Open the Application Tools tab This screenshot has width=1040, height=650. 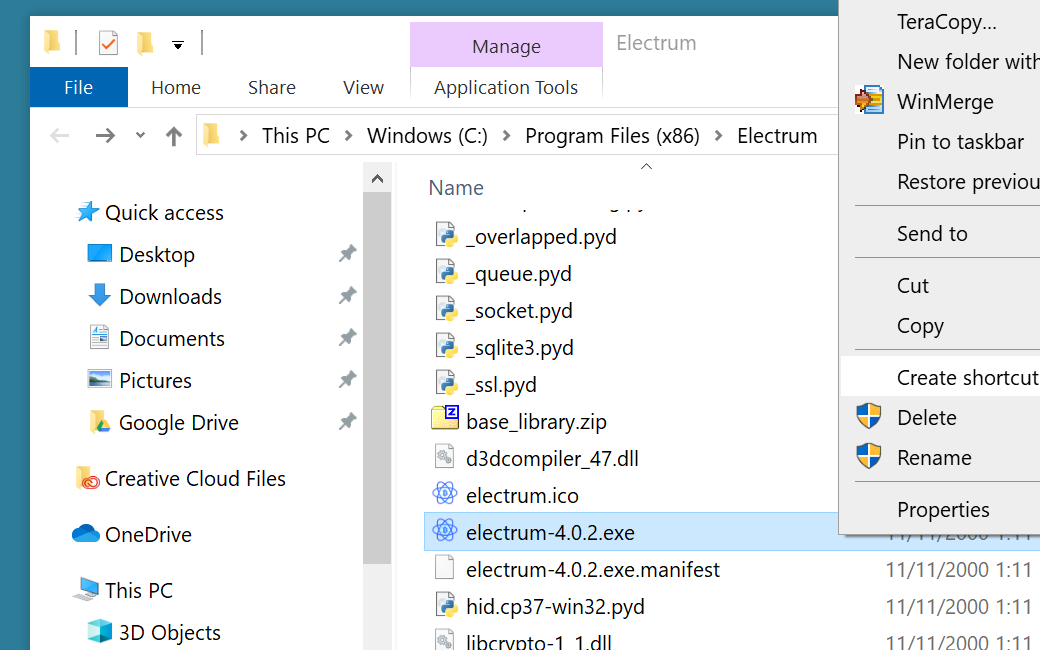pyautogui.click(x=506, y=87)
